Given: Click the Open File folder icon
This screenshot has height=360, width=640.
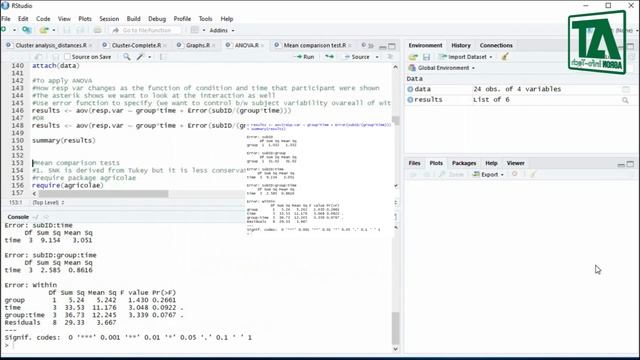Looking at the screenshot, I should tap(44, 30).
